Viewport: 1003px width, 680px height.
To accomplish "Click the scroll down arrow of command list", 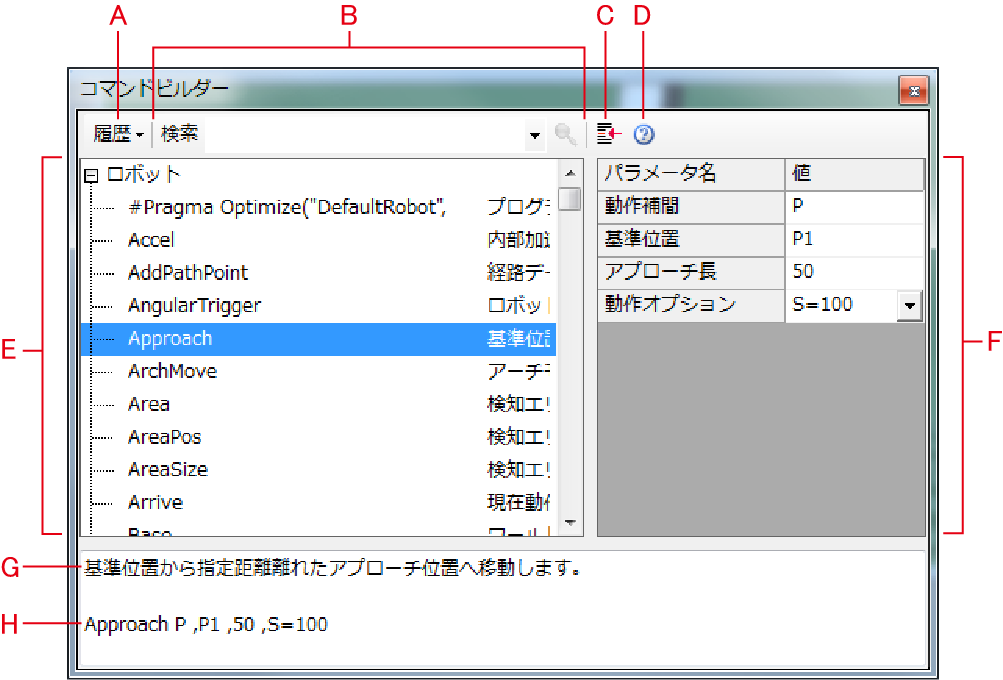I will click(x=569, y=523).
